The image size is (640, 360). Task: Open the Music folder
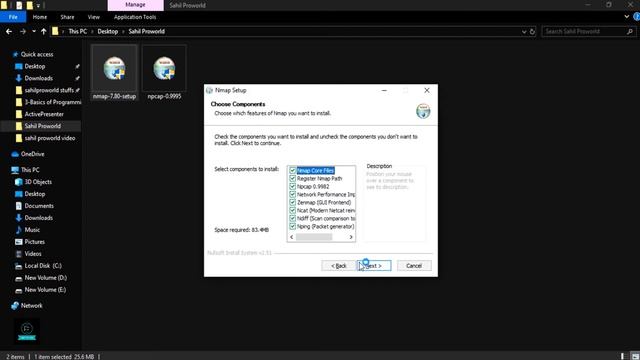tap(32, 230)
